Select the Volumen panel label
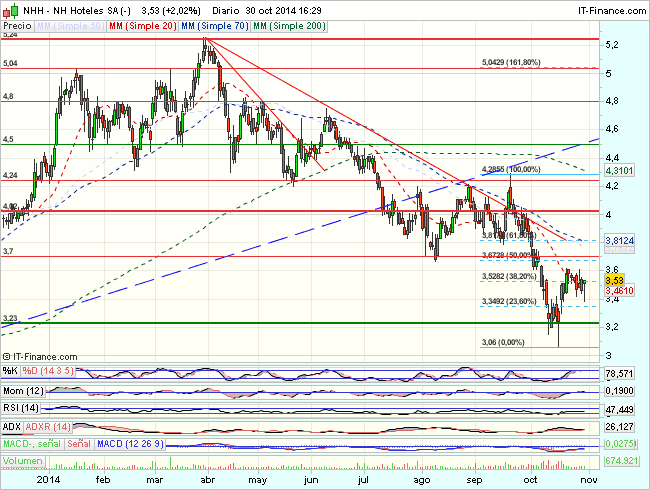 point(23,463)
